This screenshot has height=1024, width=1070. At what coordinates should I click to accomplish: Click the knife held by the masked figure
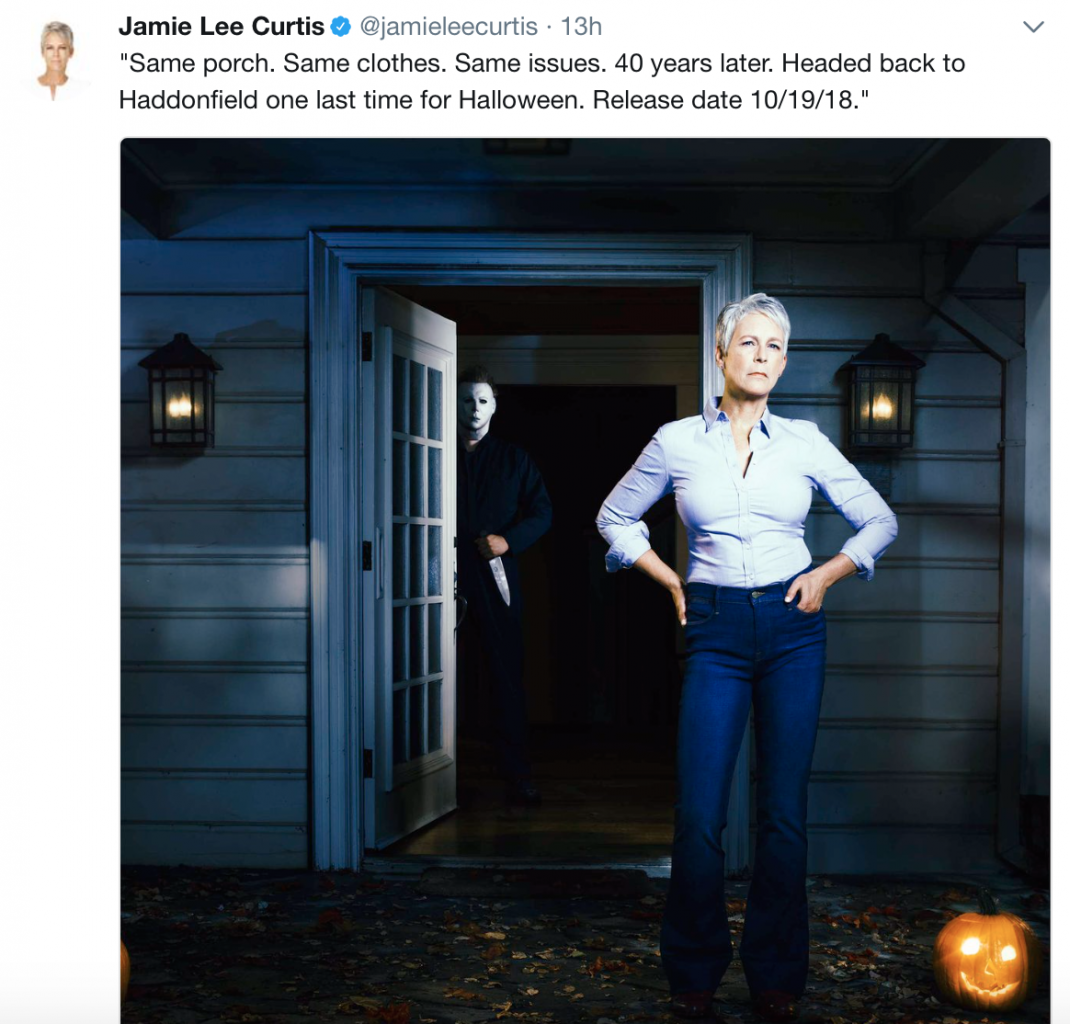[500, 576]
